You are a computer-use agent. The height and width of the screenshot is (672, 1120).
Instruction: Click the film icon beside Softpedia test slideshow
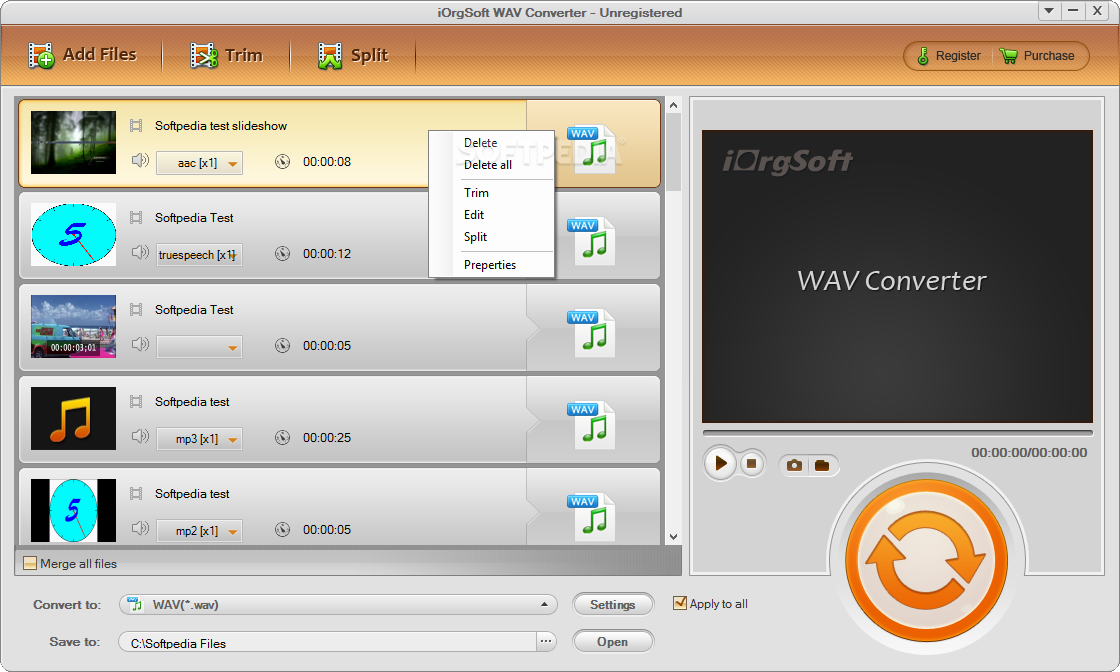pyautogui.click(x=136, y=126)
